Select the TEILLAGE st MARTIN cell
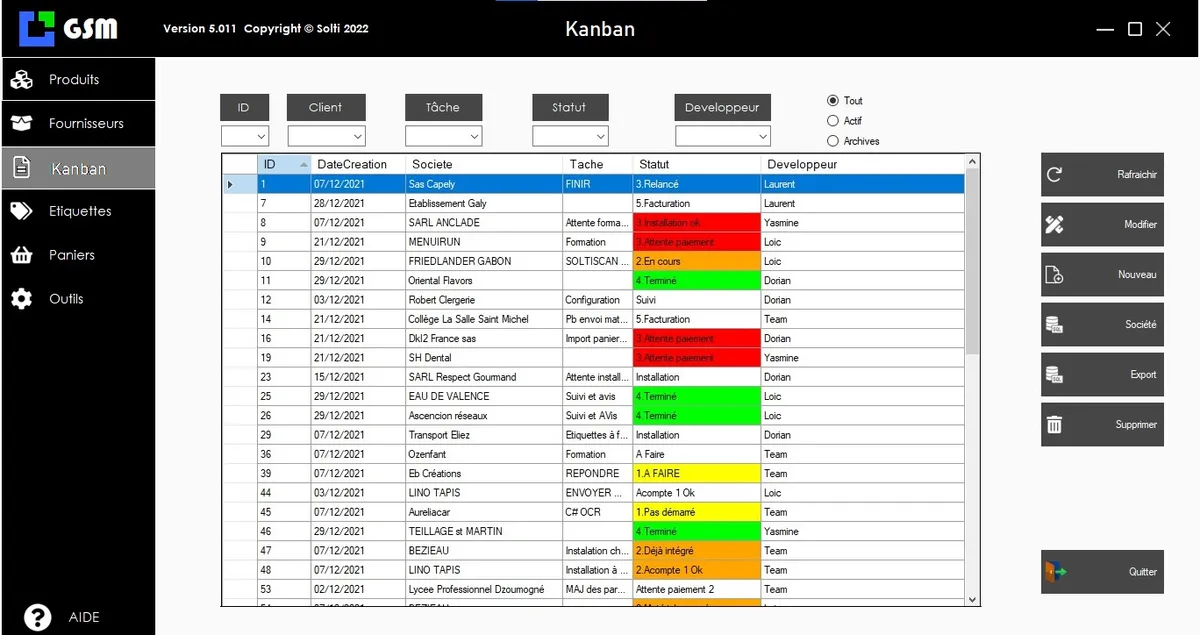Screen dimensions: 1200x635 tap(483, 531)
